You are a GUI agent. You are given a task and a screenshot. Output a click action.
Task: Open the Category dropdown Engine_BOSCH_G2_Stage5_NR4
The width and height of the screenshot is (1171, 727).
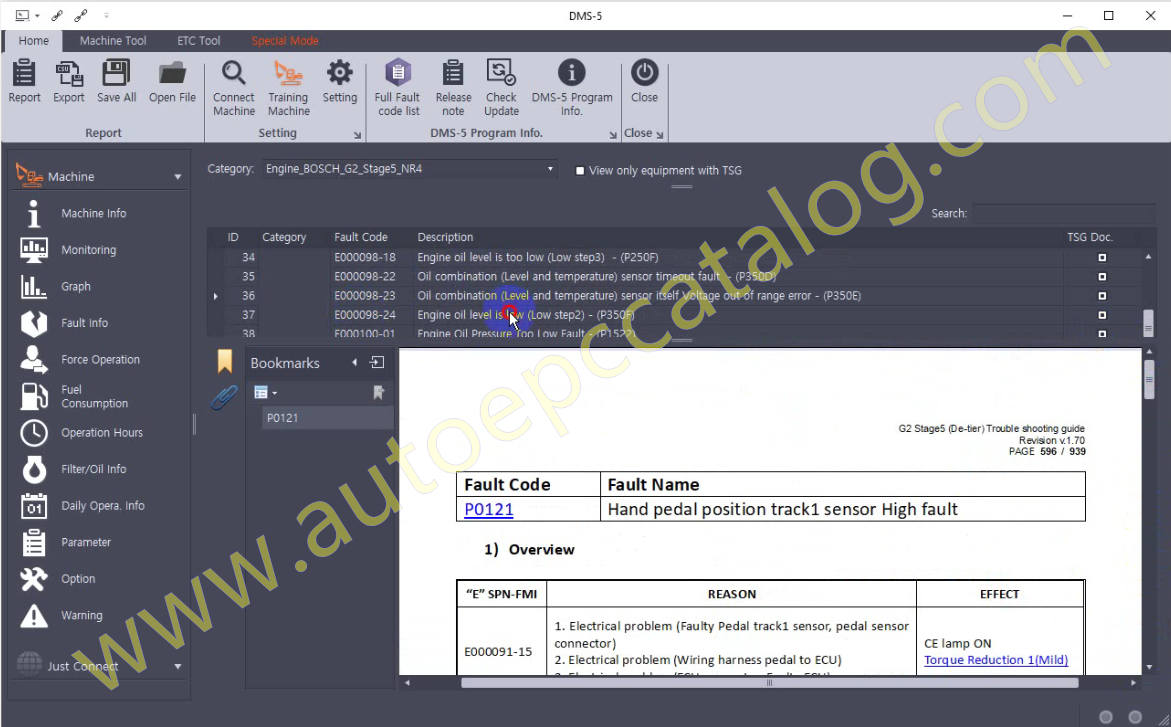click(x=409, y=169)
